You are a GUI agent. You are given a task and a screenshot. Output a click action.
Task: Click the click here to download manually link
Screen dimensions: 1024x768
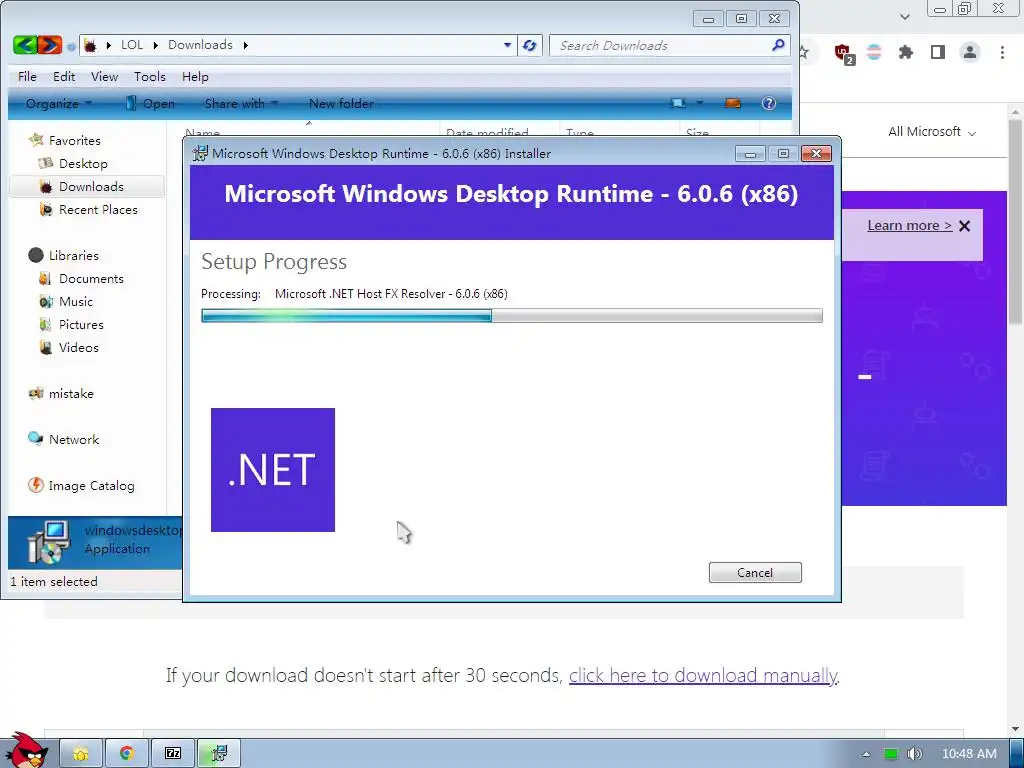(703, 675)
